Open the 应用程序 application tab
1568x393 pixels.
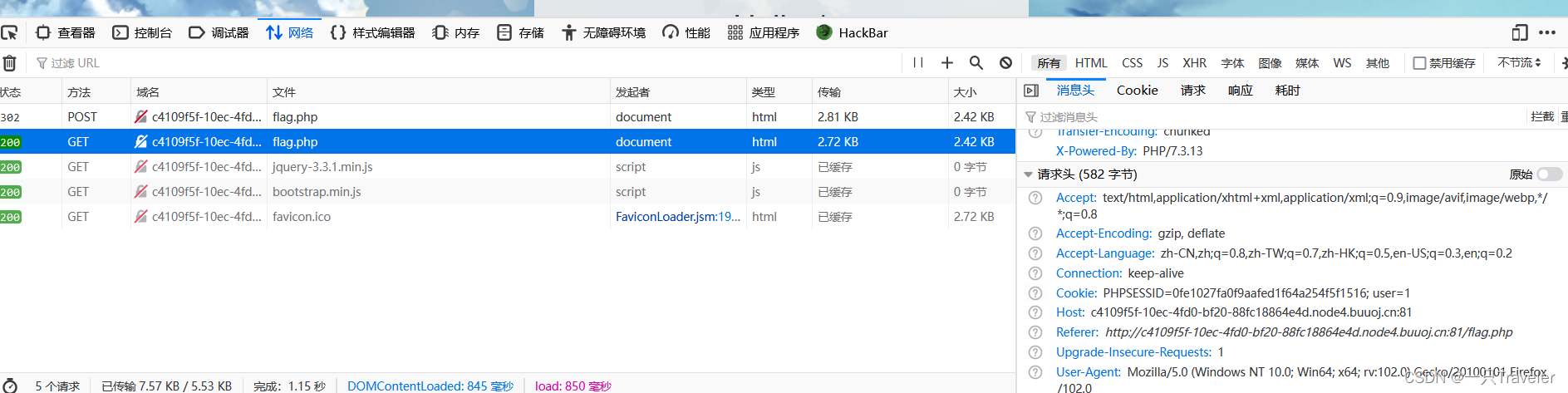click(764, 32)
